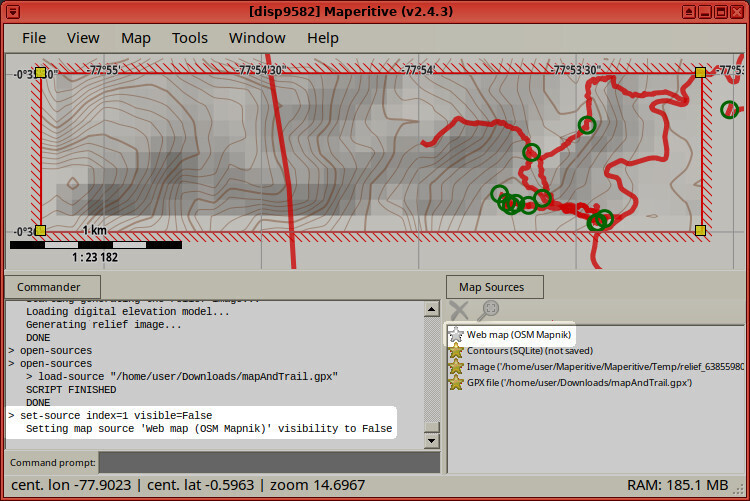750x501 pixels.
Task: Click the RAM: 185.1 MB status text
Action: 678,485
